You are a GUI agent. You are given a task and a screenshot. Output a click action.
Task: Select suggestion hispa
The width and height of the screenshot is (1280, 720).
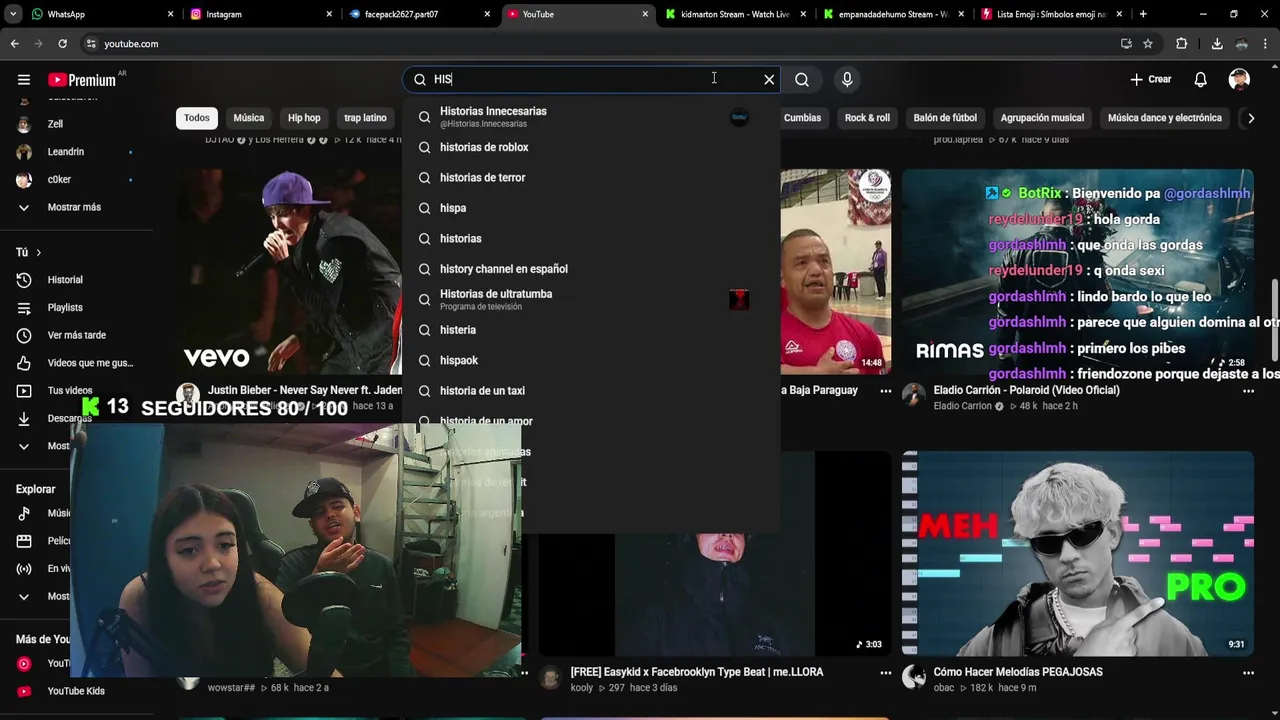591,208
